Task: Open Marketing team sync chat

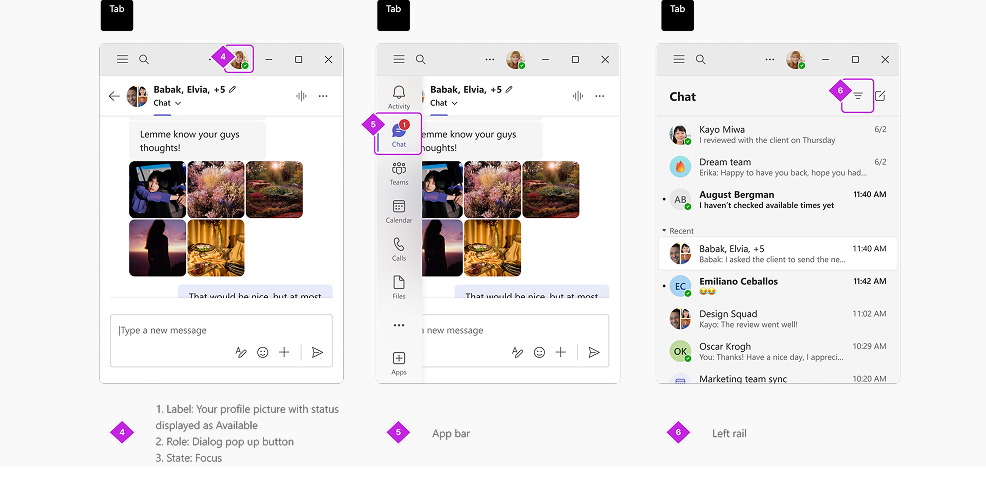Action: tap(778, 377)
